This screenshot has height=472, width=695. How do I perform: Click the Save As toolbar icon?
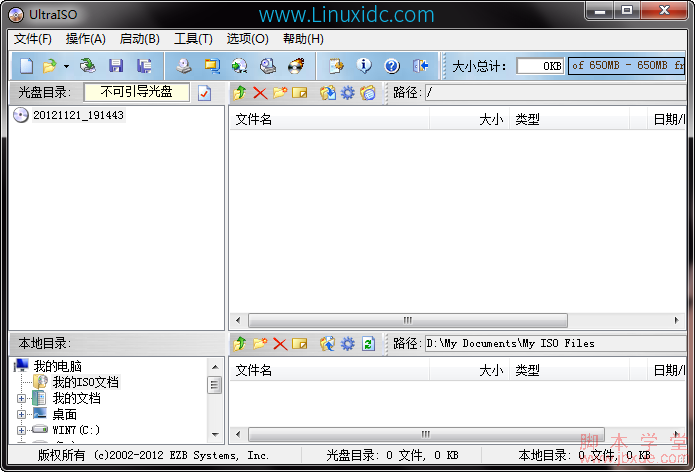point(144,66)
